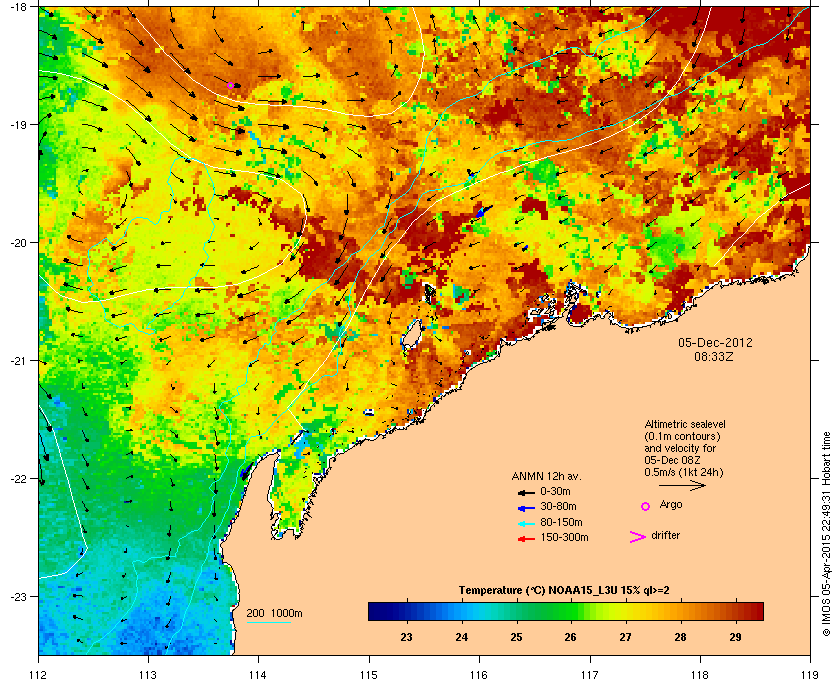Click the '150-300m' depth label
This screenshot has height=680, width=840.
click(564, 537)
